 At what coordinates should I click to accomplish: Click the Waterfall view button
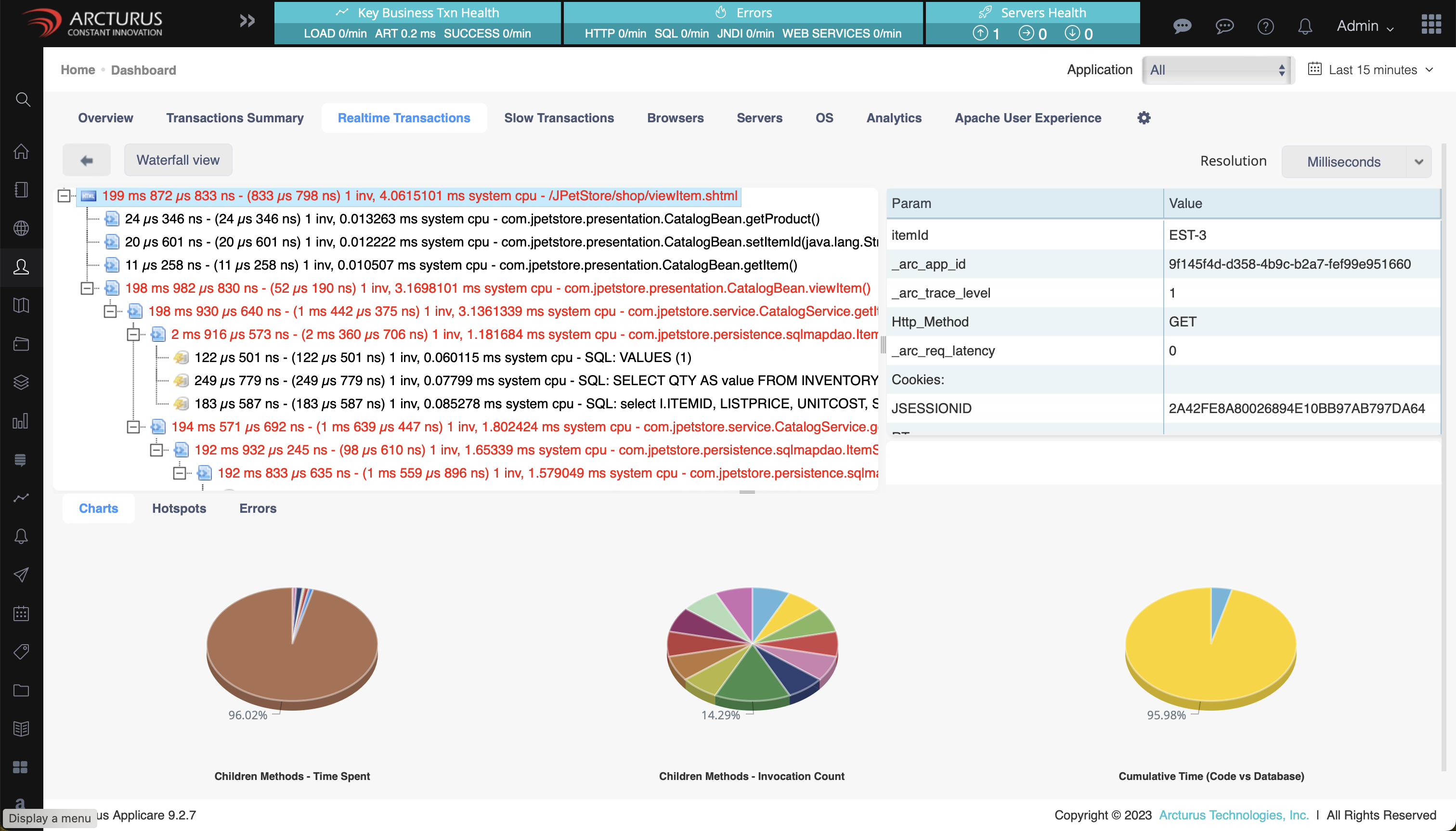point(178,160)
